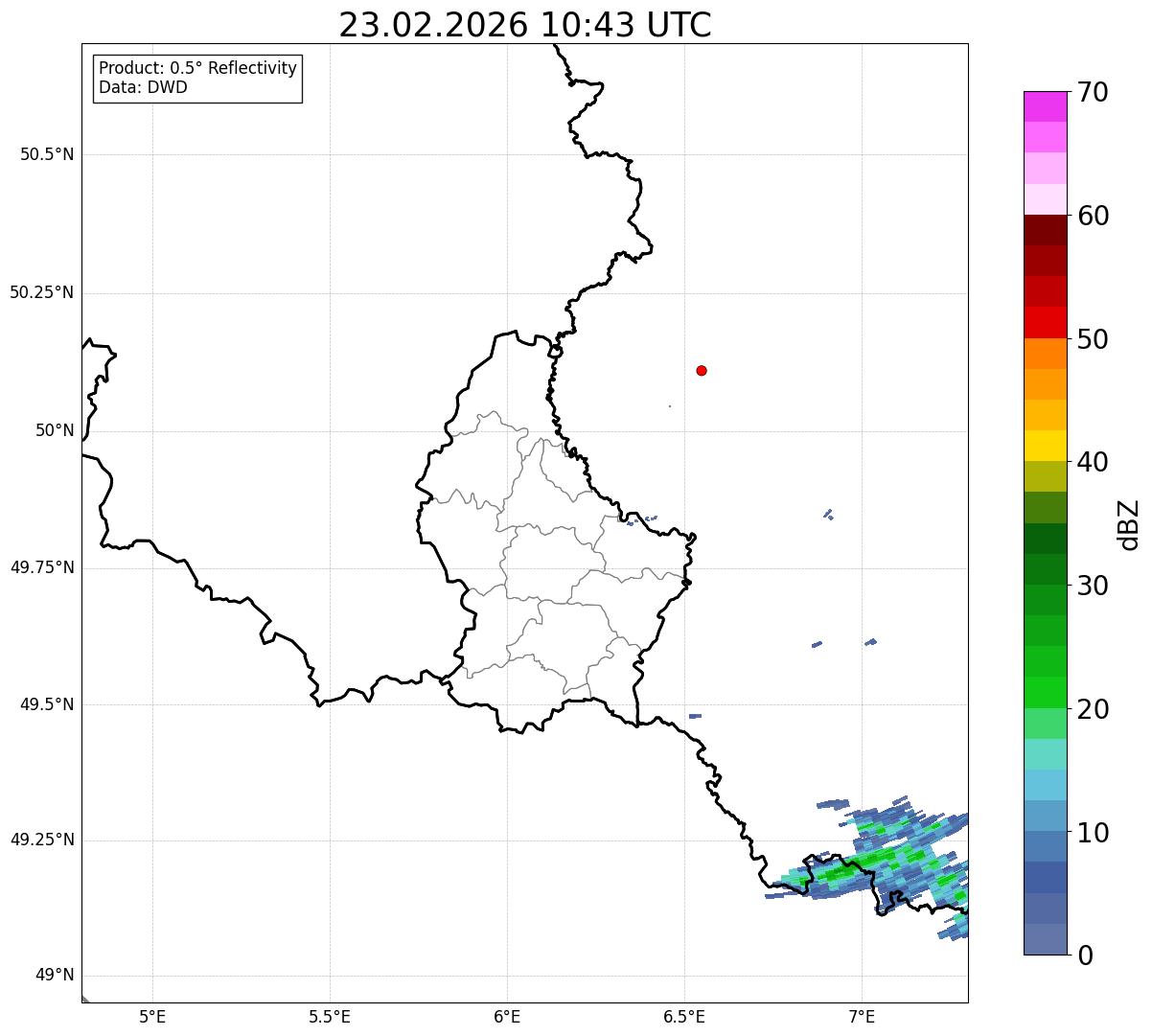Click the longitude label "5°E"
The image size is (1152, 1036).
152,1017
